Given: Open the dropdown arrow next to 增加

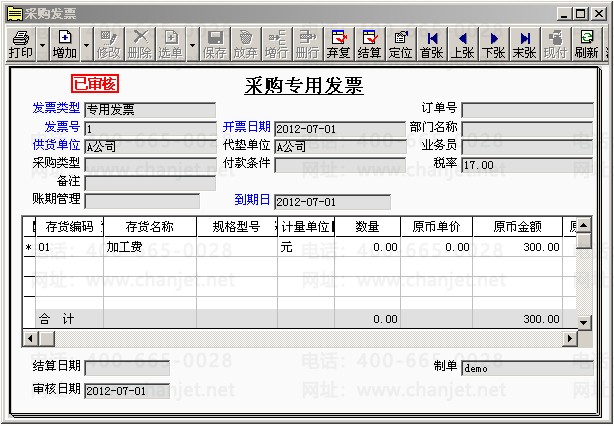Looking at the screenshot, I should click(x=86, y=44).
